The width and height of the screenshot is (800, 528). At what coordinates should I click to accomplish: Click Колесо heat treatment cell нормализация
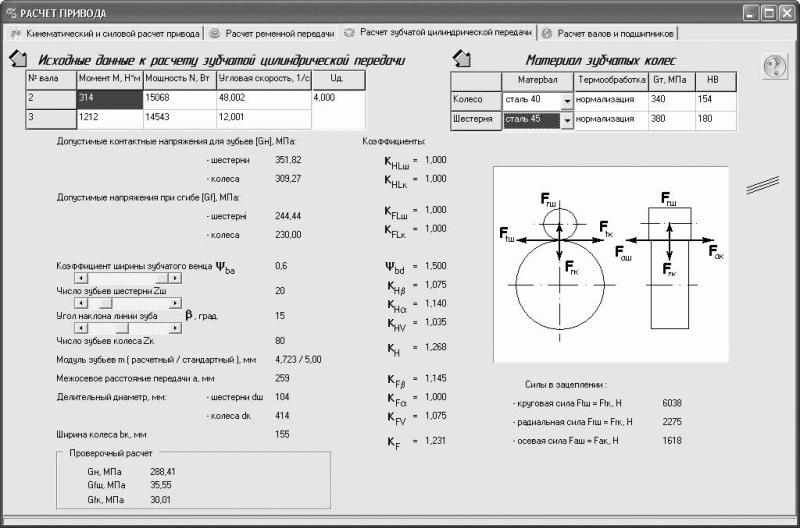coord(611,101)
